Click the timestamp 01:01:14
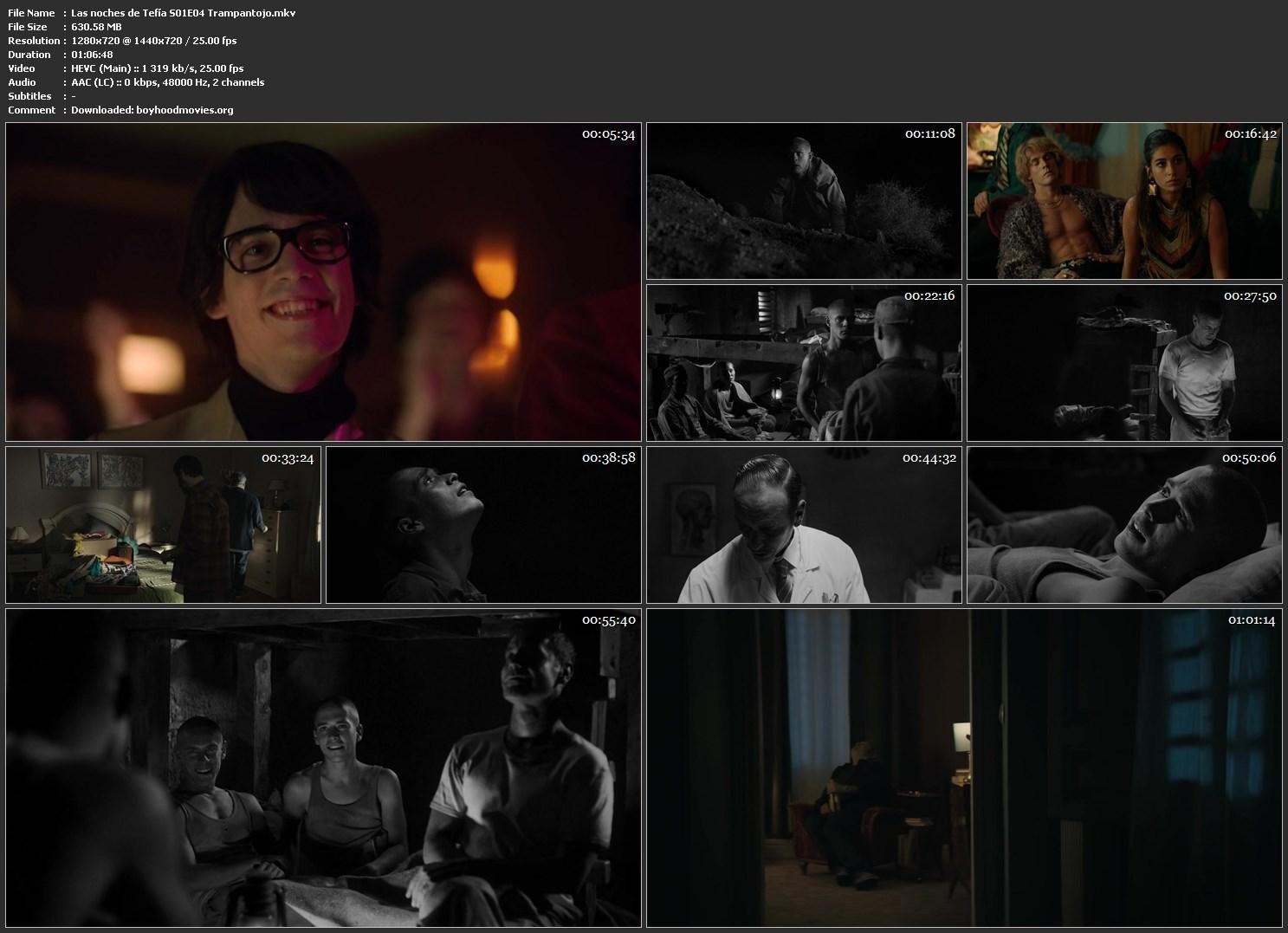The height and width of the screenshot is (933, 1288). (x=1252, y=620)
